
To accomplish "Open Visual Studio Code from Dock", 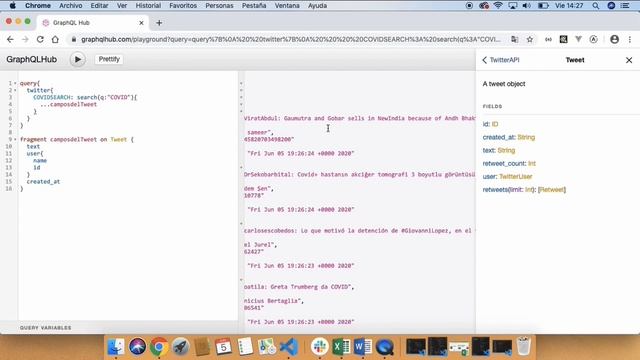I will 289,347.
